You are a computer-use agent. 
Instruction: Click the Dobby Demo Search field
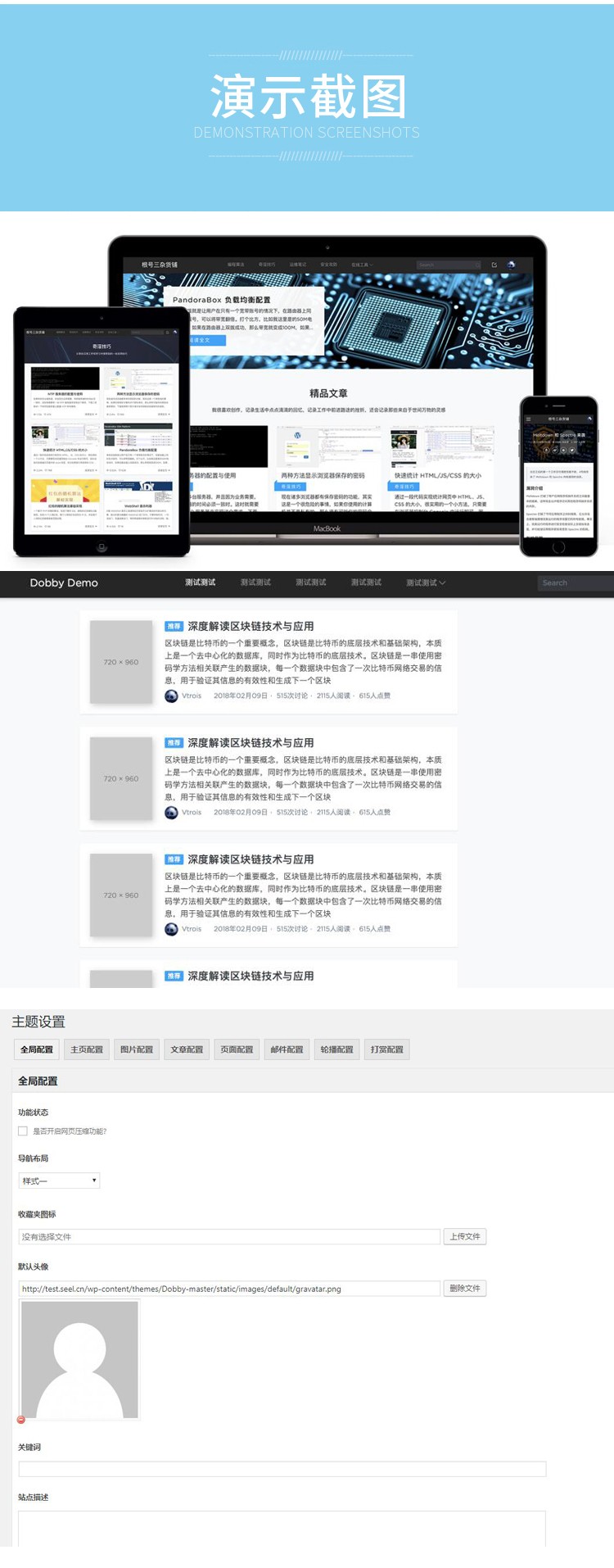pos(576,582)
